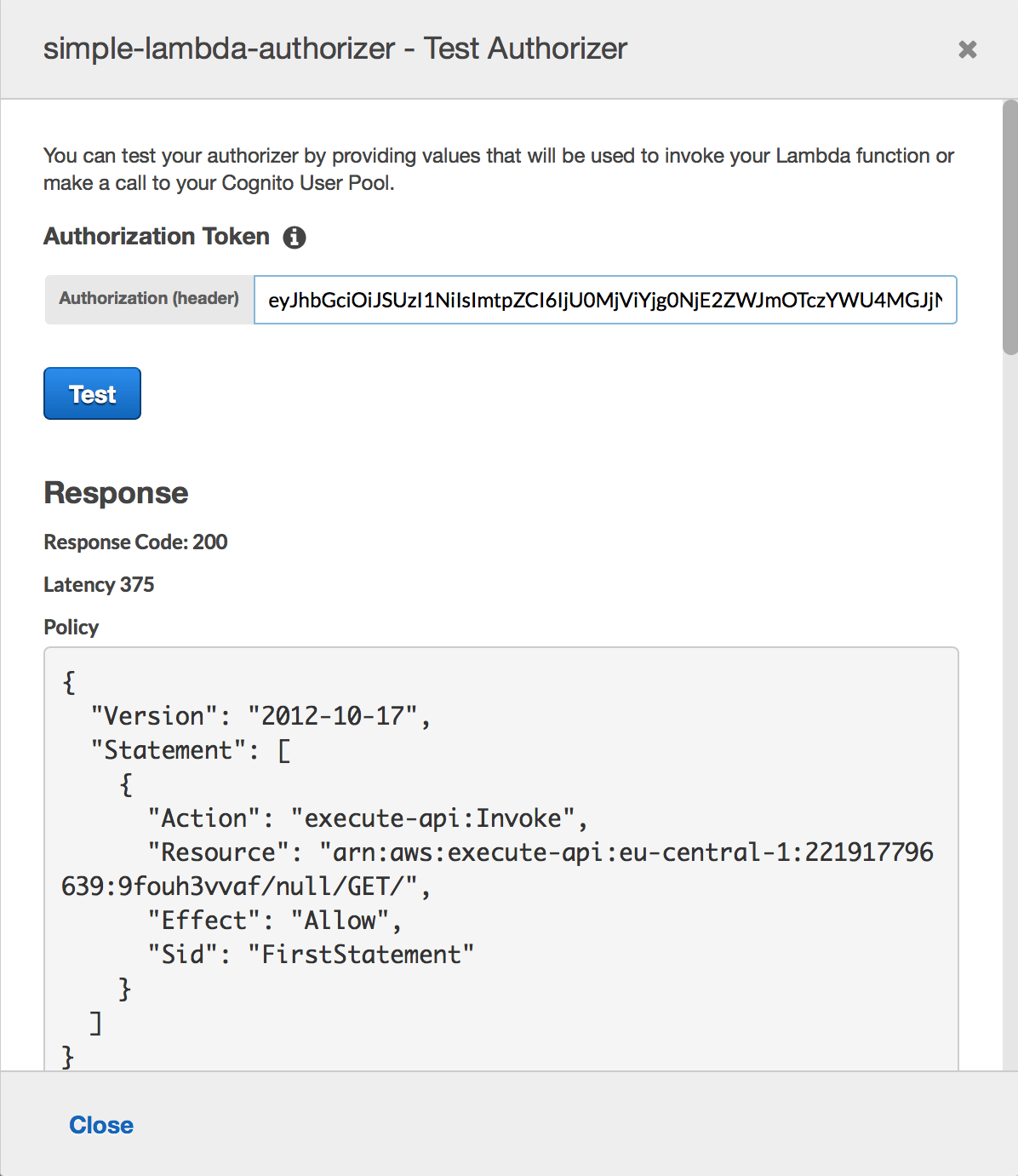Image resolution: width=1018 pixels, height=1176 pixels.
Task: Select the Response Code: 200 text
Action: coord(135,542)
